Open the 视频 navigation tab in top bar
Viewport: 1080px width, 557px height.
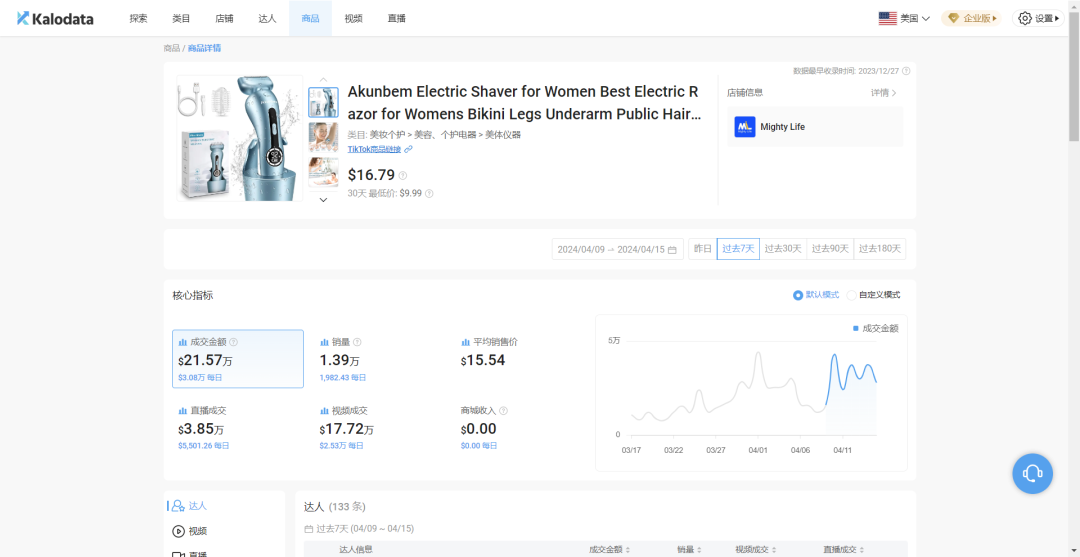tap(353, 19)
